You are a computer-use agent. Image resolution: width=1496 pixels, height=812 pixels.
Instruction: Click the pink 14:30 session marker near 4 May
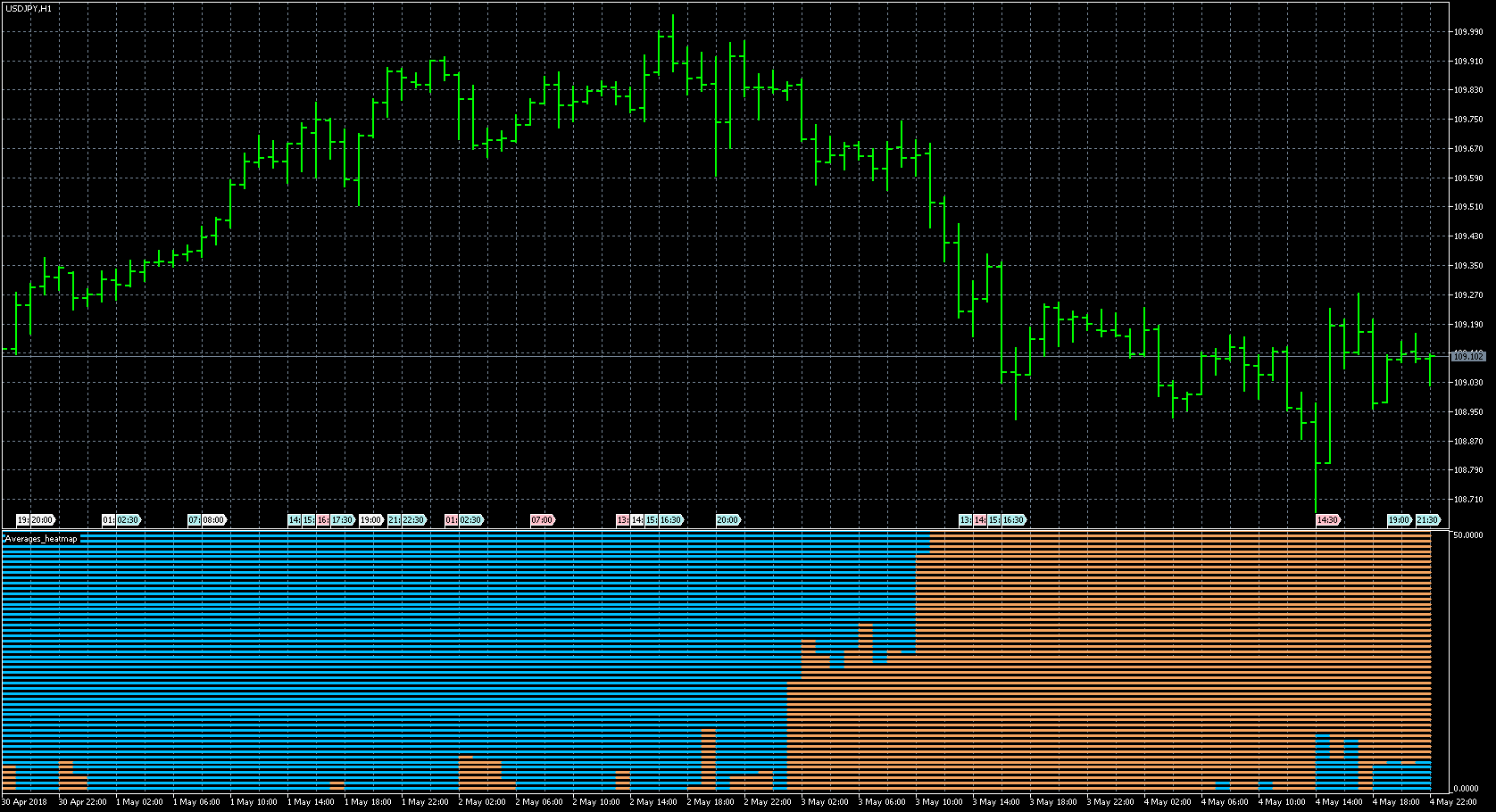(x=1329, y=519)
